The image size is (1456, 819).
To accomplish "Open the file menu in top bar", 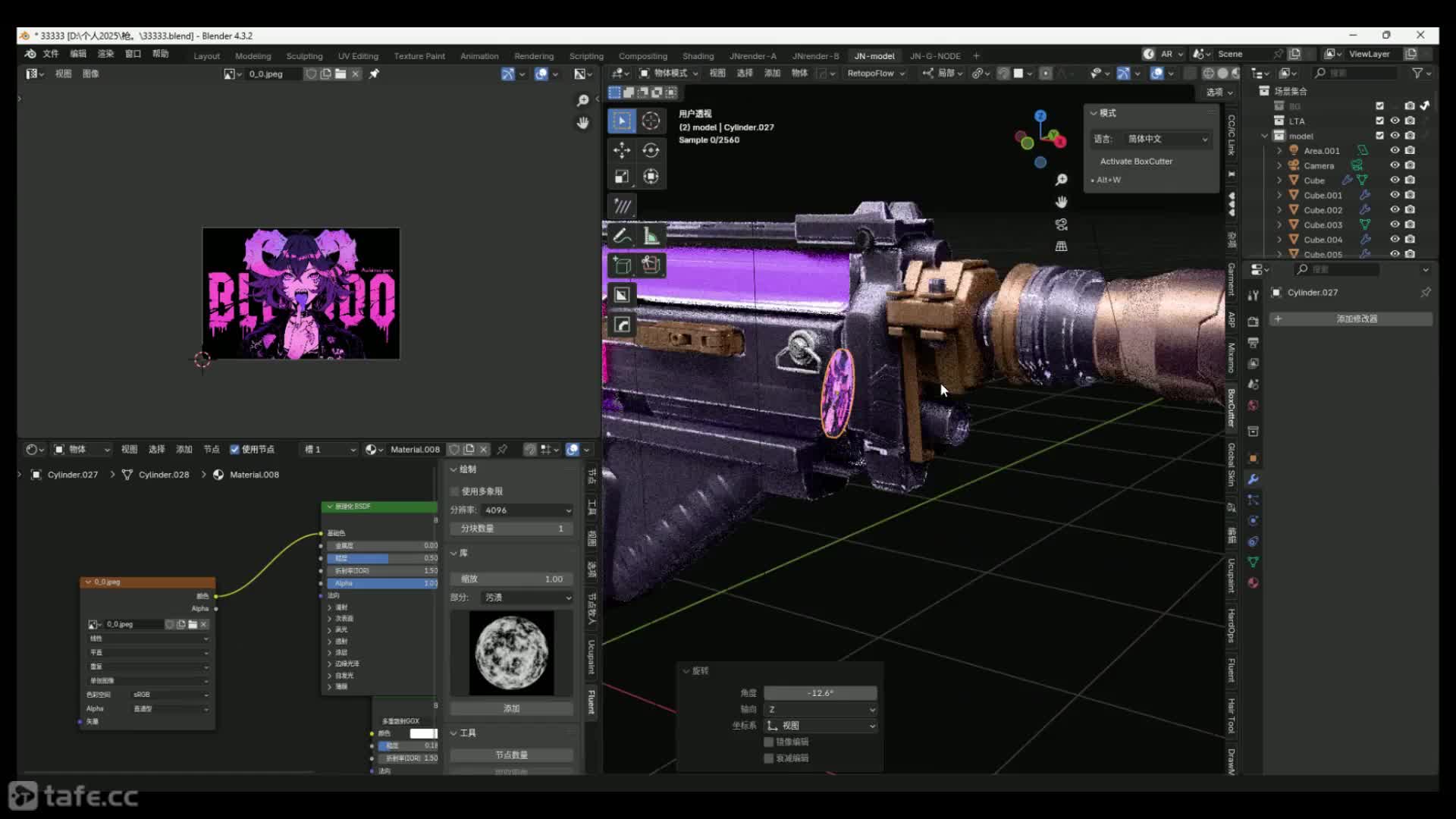I will point(51,54).
